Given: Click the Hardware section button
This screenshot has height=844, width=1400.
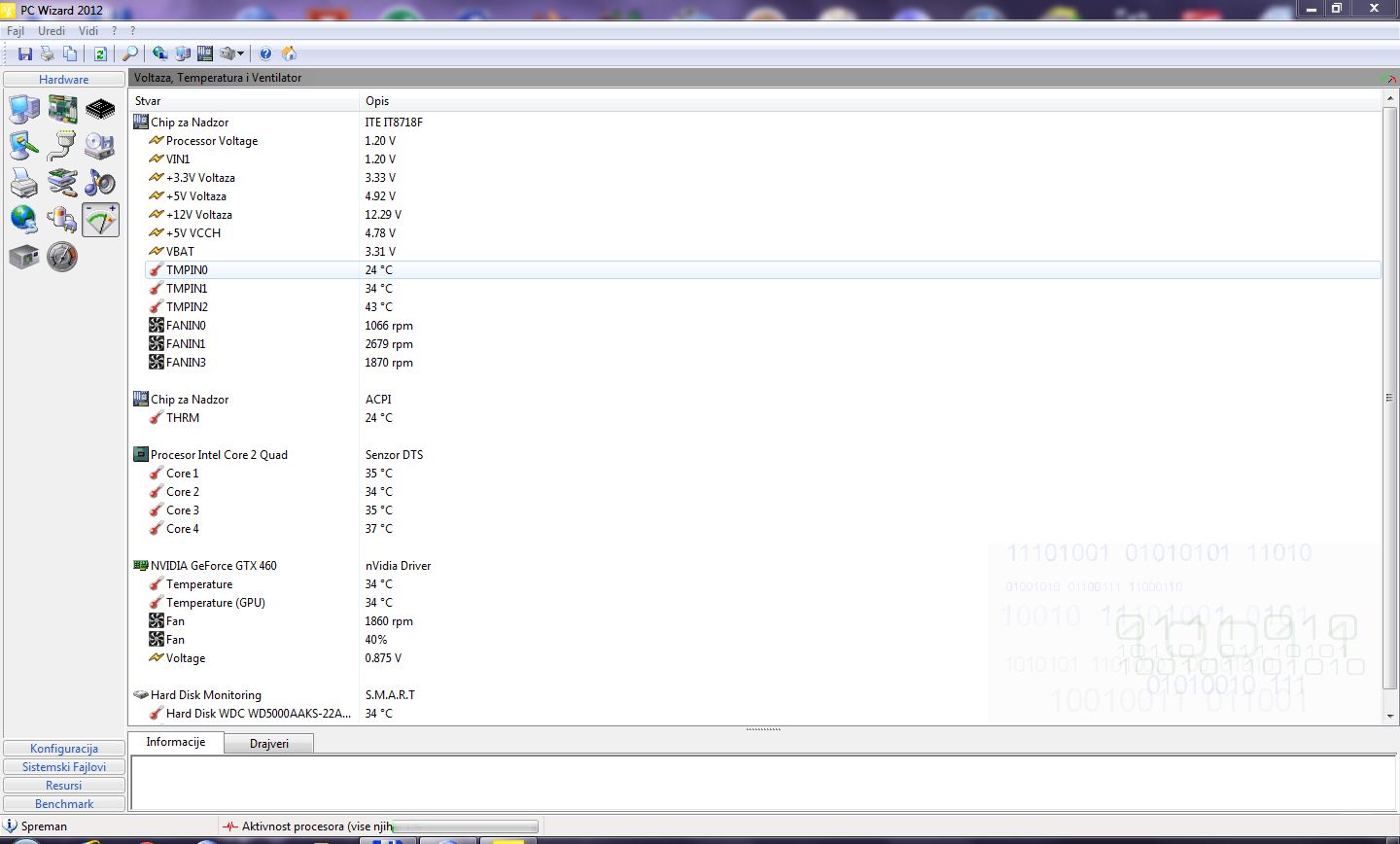Looking at the screenshot, I should click(x=64, y=80).
